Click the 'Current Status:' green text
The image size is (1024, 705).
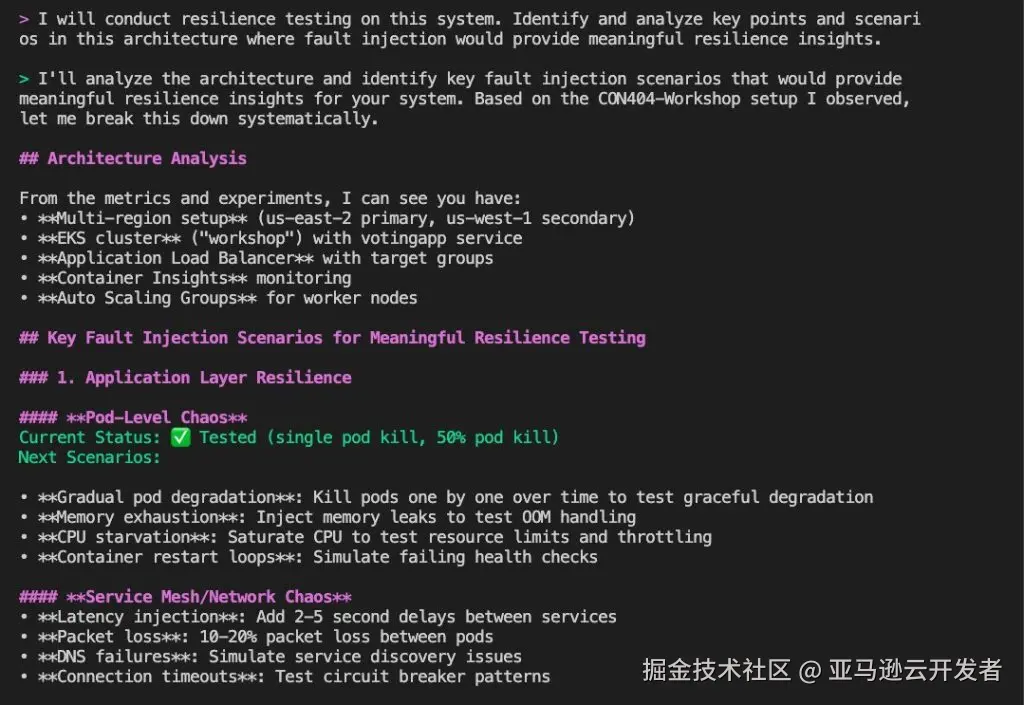[89, 437]
